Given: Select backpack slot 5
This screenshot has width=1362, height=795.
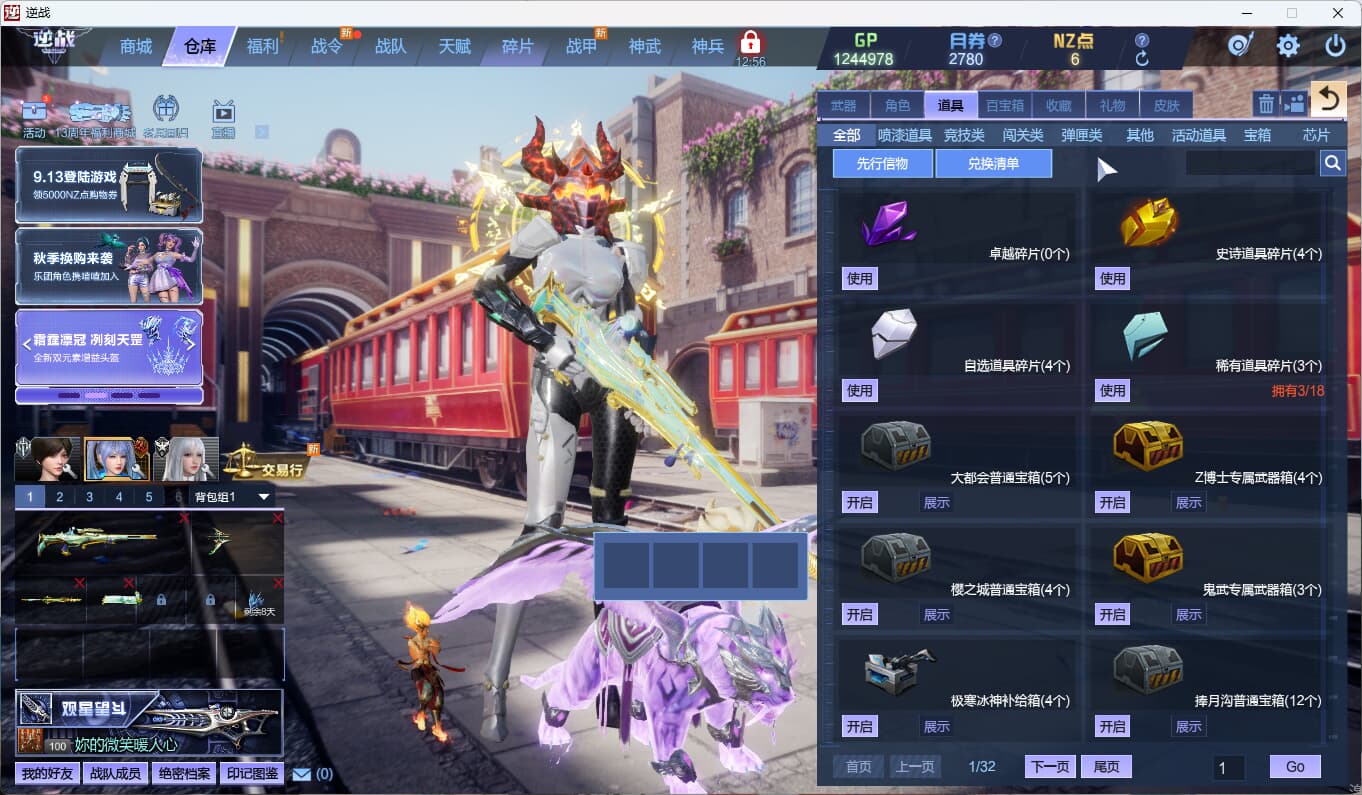Looking at the screenshot, I should tap(149, 497).
